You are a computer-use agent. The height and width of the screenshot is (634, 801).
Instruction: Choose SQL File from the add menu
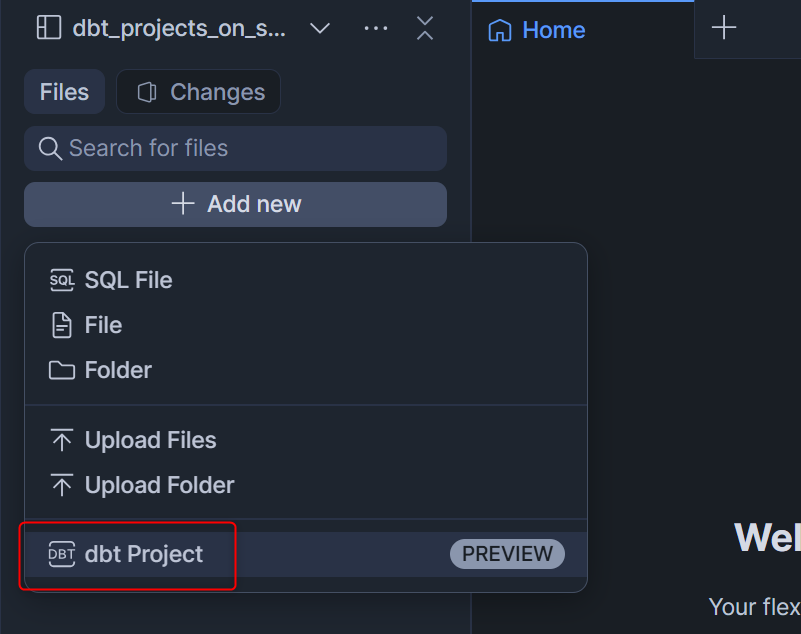pos(128,280)
